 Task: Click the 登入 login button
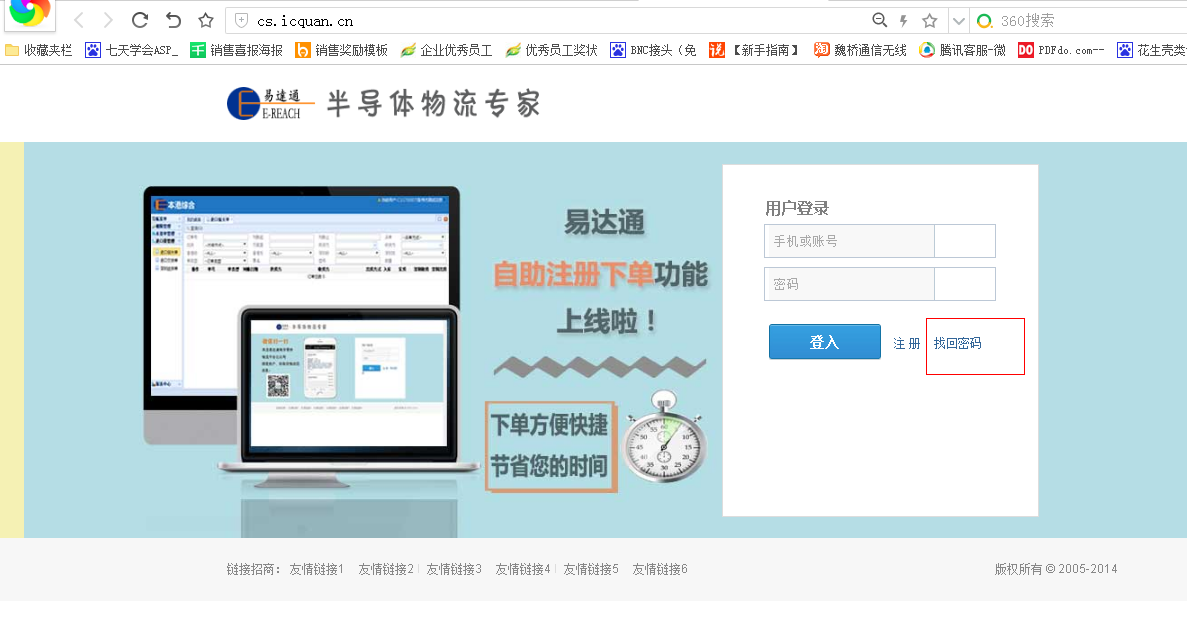(x=824, y=342)
